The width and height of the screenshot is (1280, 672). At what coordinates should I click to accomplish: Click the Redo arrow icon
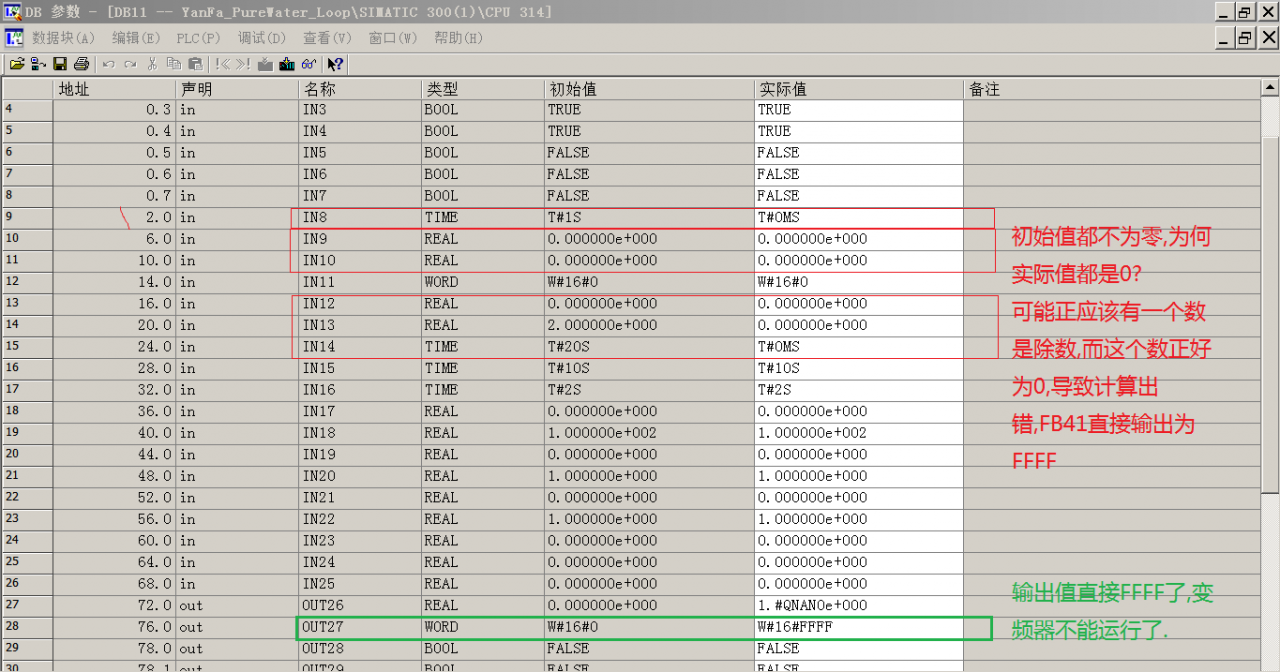tap(130, 64)
